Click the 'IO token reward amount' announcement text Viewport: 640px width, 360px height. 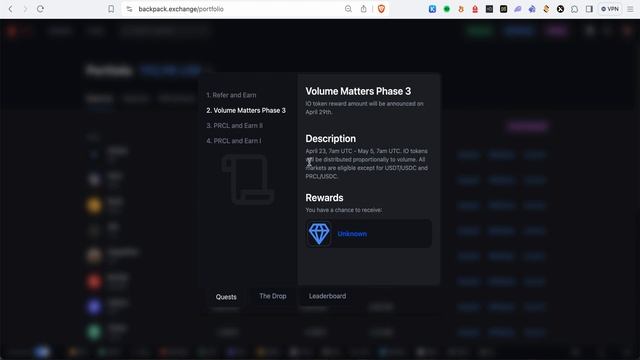tap(364, 108)
